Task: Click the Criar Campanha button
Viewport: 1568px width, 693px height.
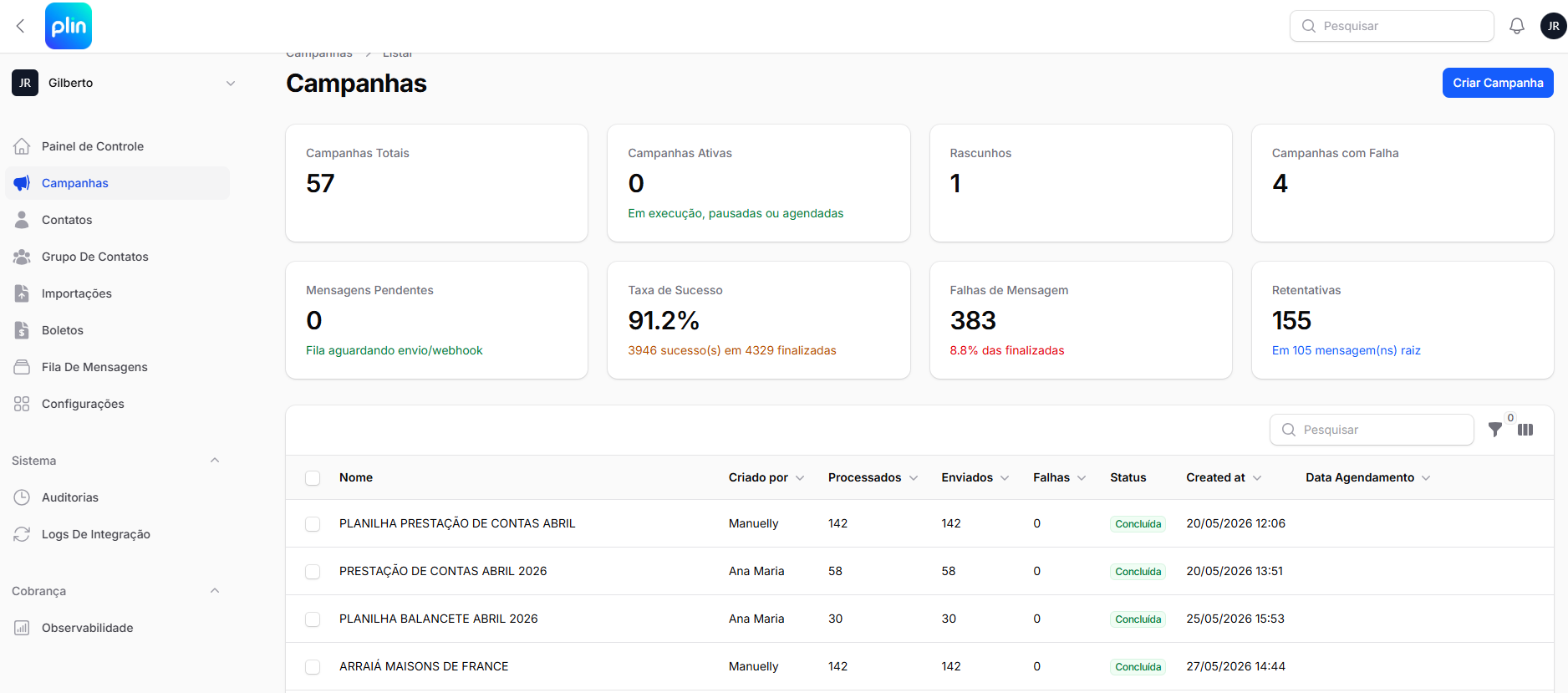Action: [x=1498, y=83]
